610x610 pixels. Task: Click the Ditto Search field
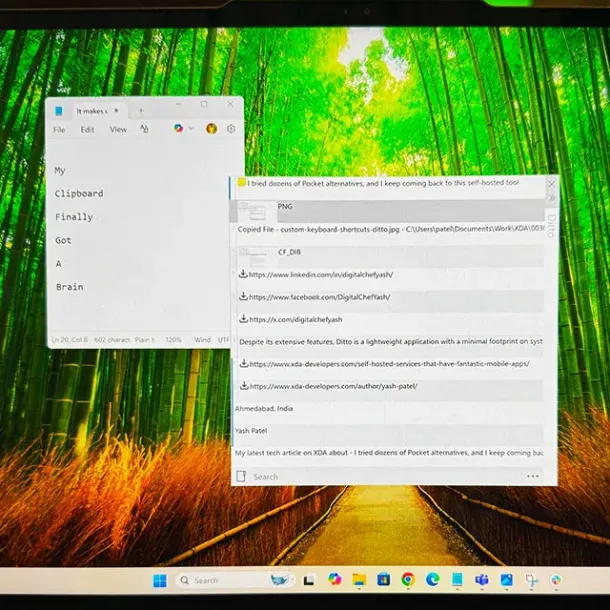click(385, 477)
